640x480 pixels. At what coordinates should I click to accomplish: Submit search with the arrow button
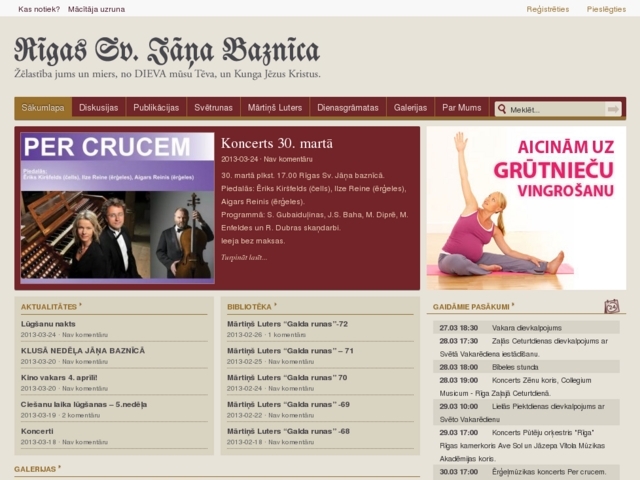613,109
